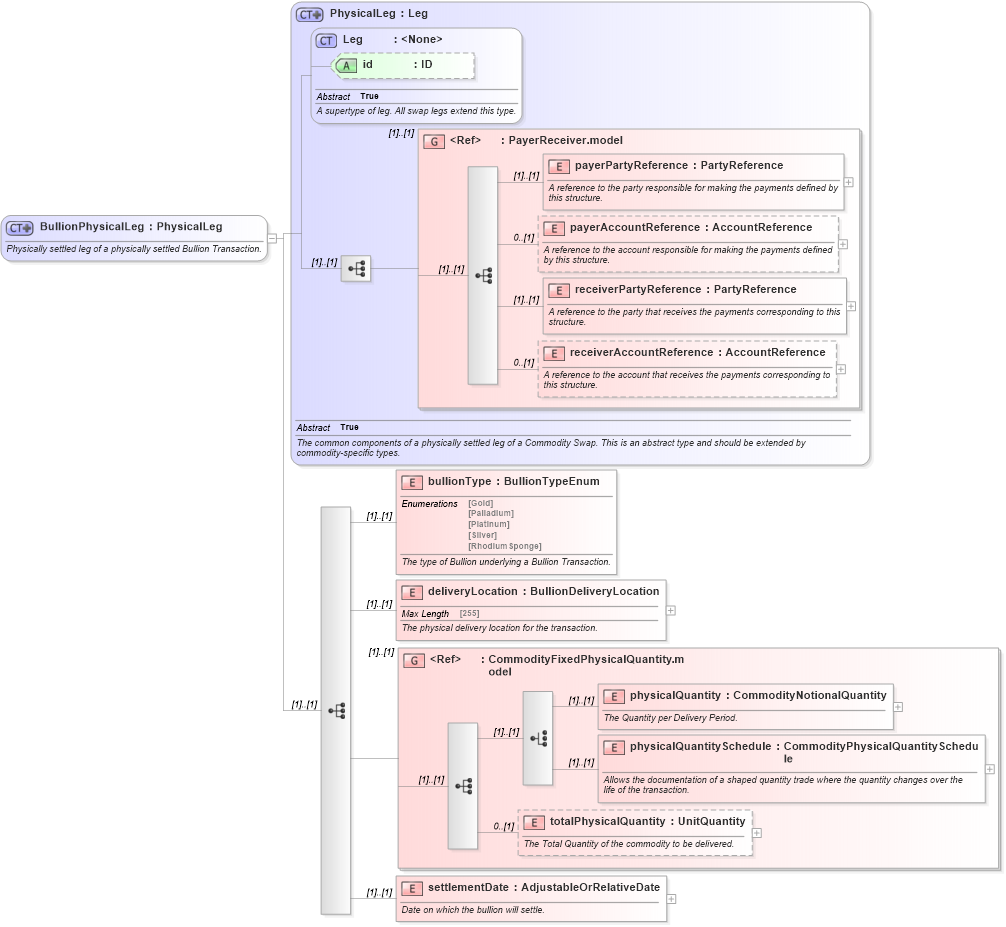Select the 'The Quantity per Delivery Period' description
The height and width of the screenshot is (927, 1006).
670,718
